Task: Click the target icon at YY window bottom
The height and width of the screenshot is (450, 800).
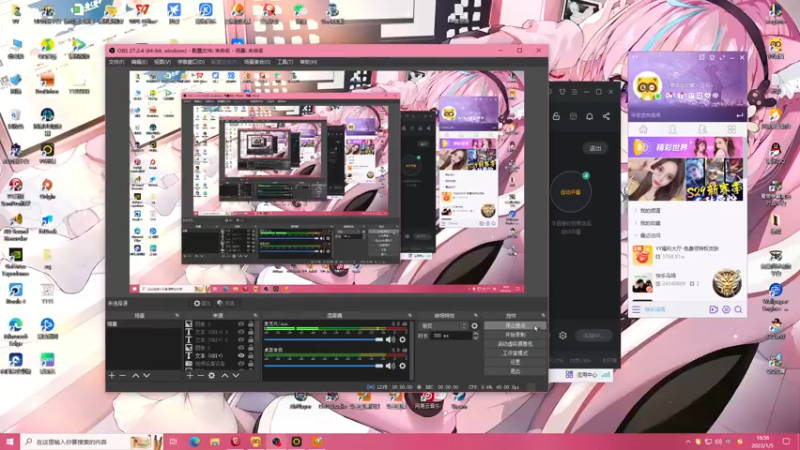Action: [x=726, y=309]
